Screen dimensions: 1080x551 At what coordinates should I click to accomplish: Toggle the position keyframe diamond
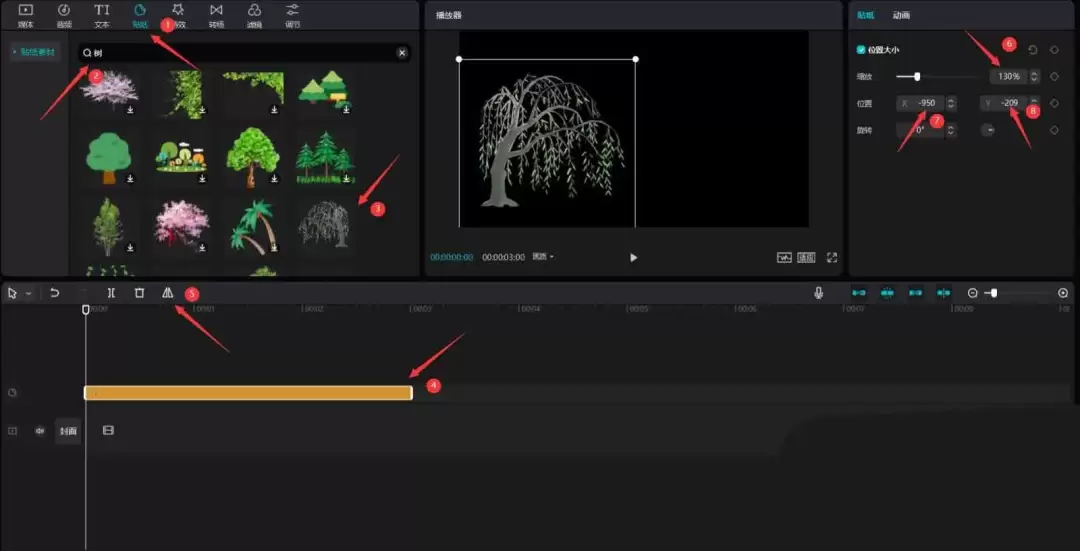(1054, 103)
